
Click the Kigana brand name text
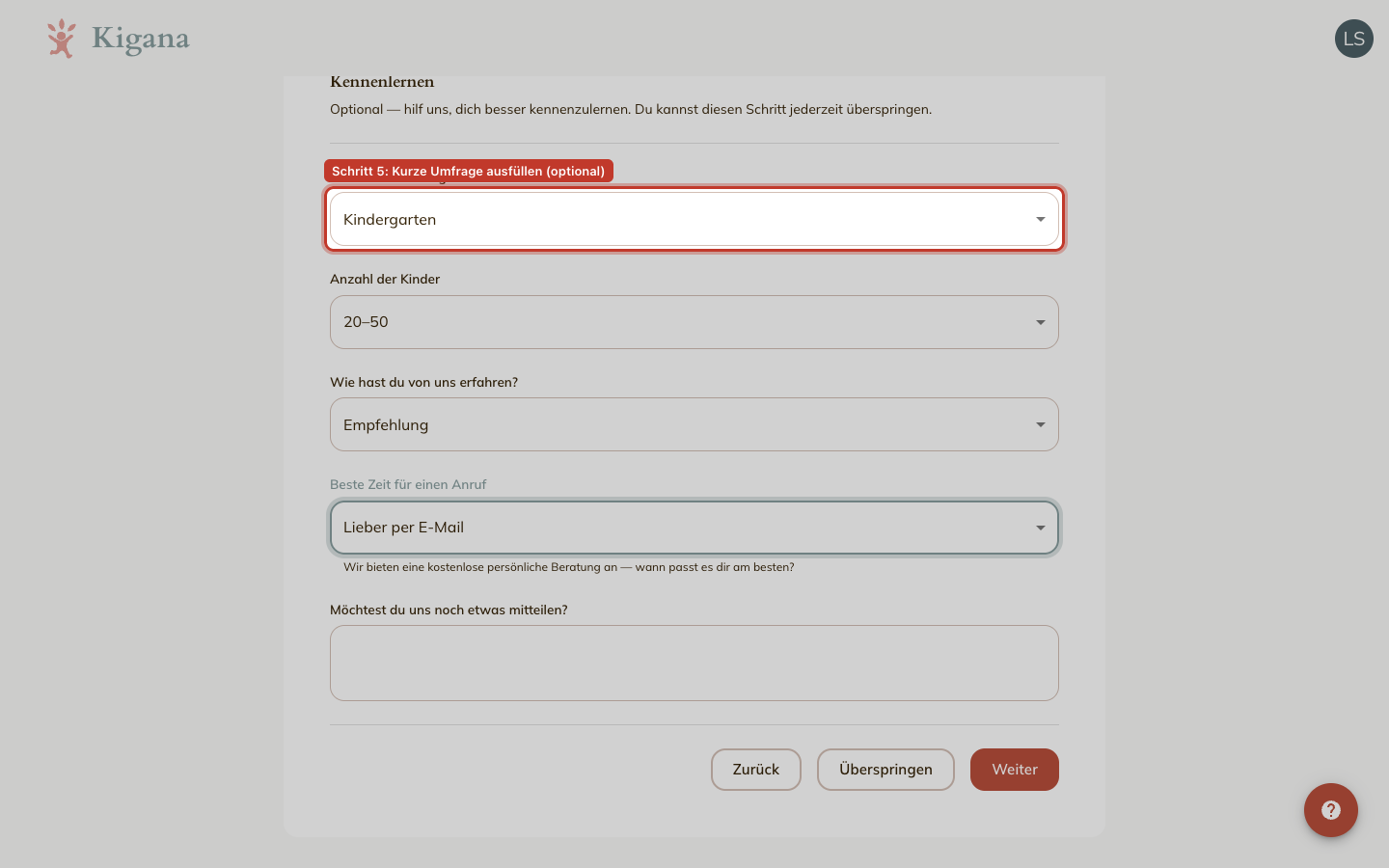point(141,39)
